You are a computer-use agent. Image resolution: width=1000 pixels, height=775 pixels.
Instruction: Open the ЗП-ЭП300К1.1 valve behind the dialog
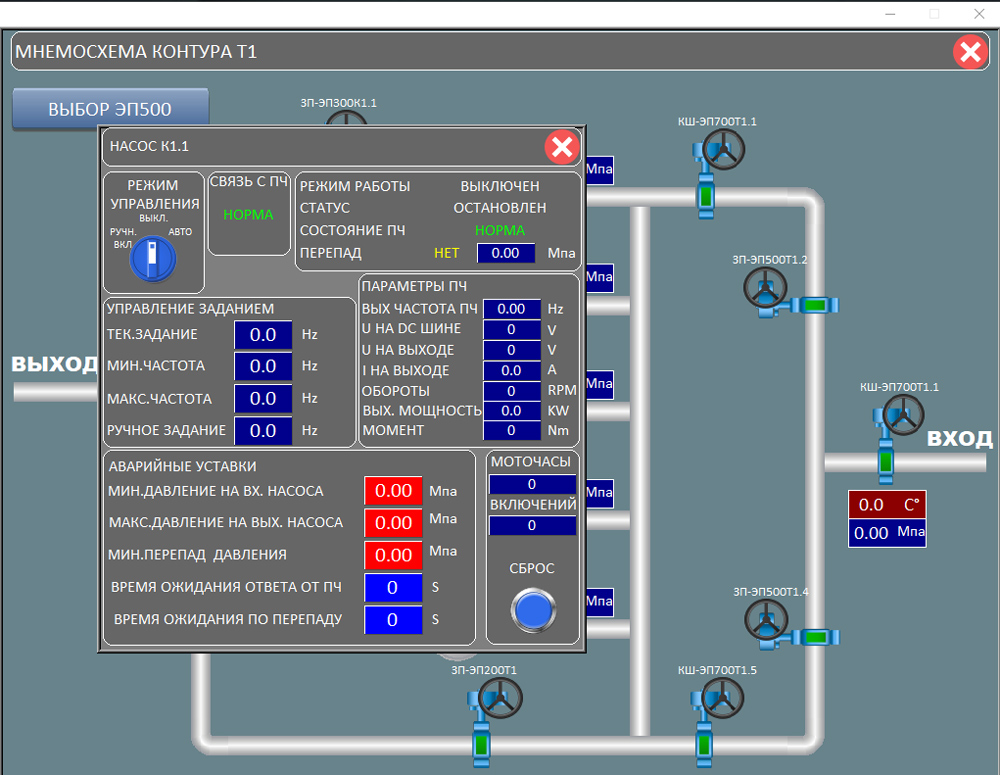pyautogui.click(x=347, y=119)
